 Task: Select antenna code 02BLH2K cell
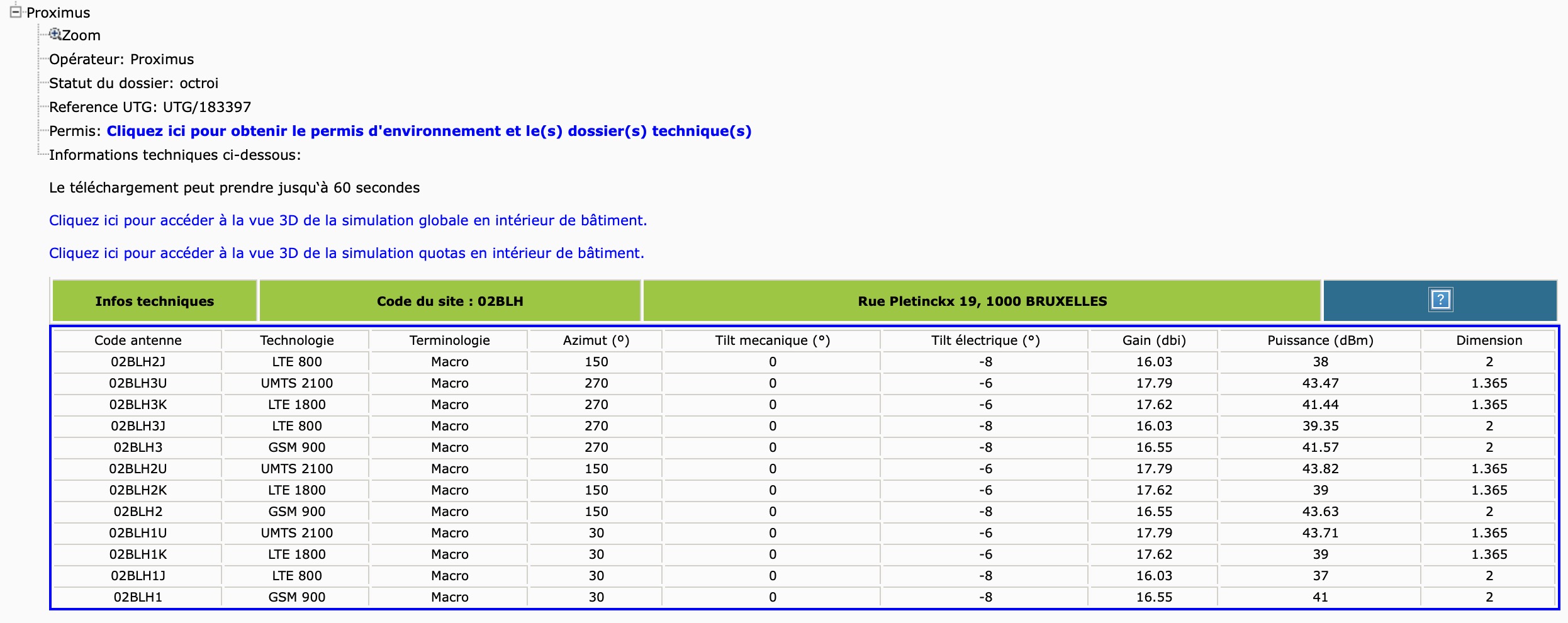pyautogui.click(x=138, y=490)
